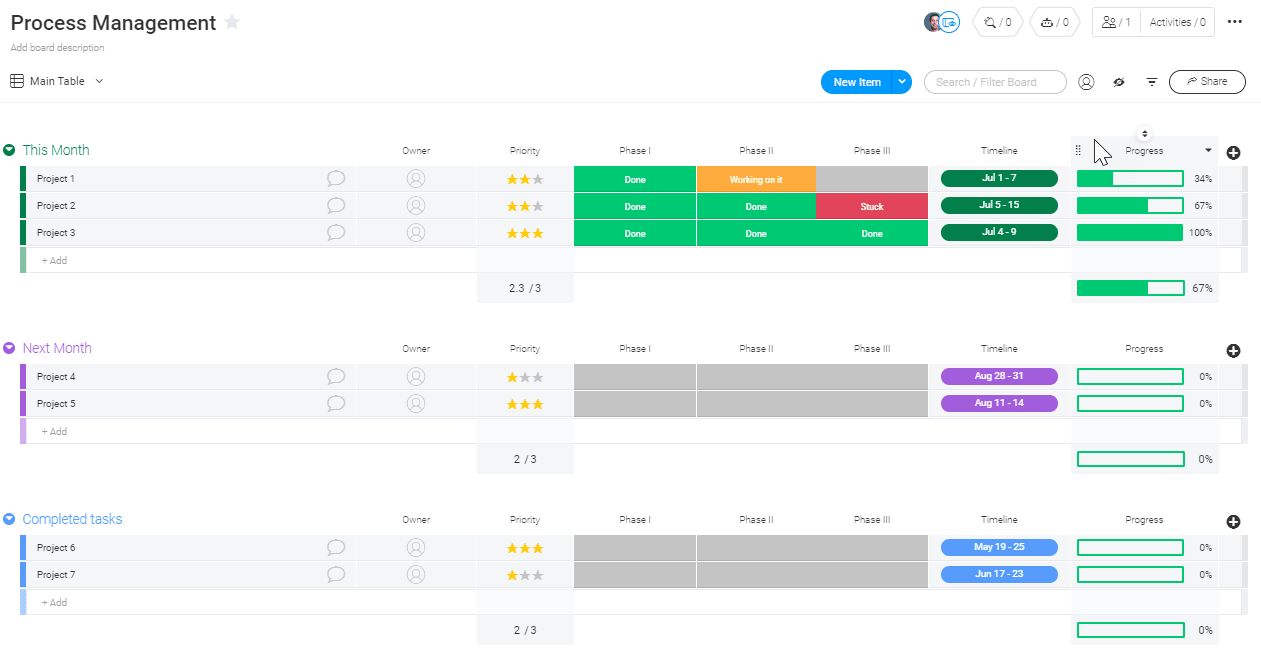Assign an owner avatar to Project 4
The width and height of the screenshot is (1261, 655).
pyautogui.click(x=416, y=376)
